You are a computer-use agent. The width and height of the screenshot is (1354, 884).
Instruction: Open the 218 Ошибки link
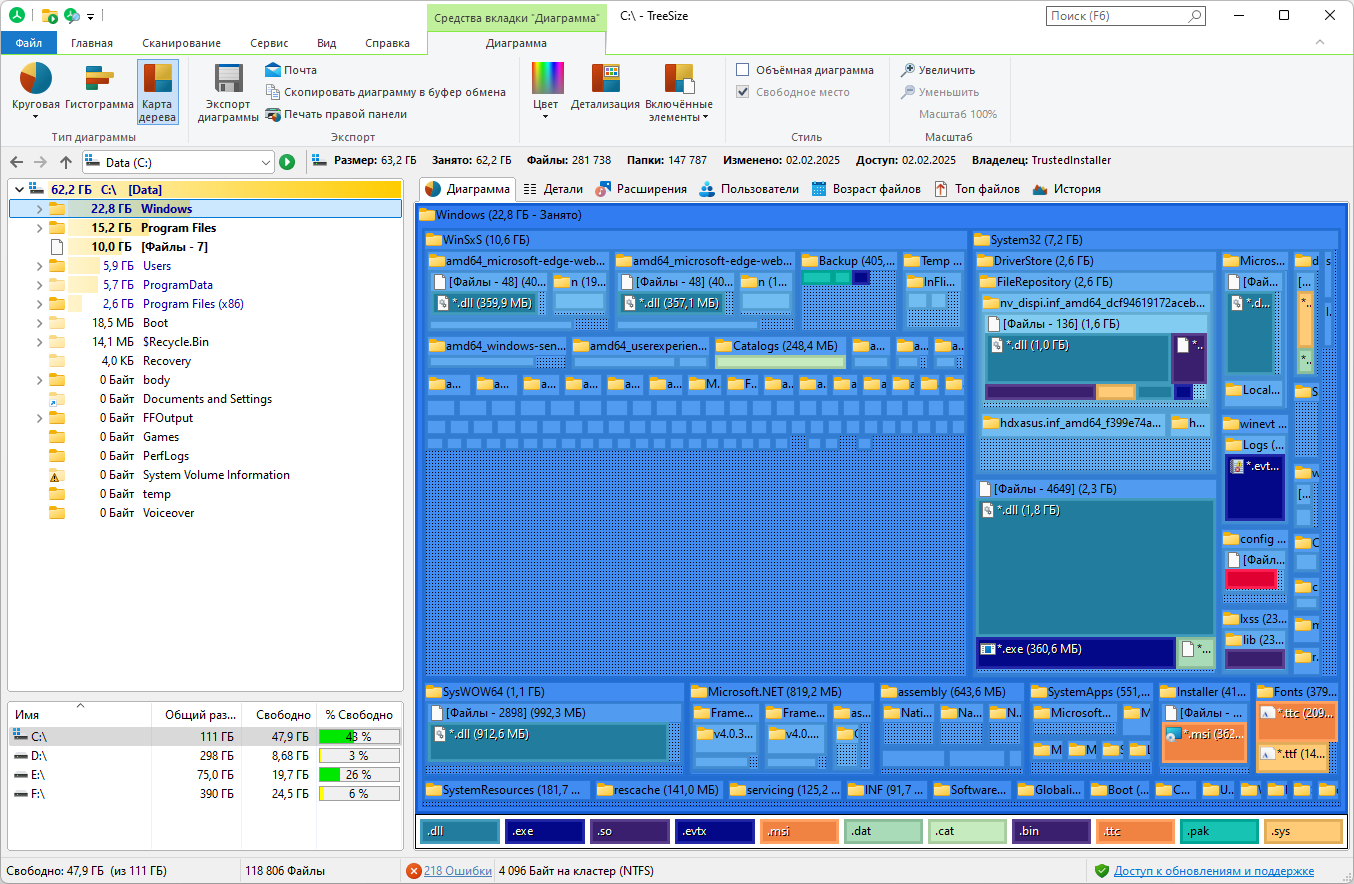(x=458, y=871)
